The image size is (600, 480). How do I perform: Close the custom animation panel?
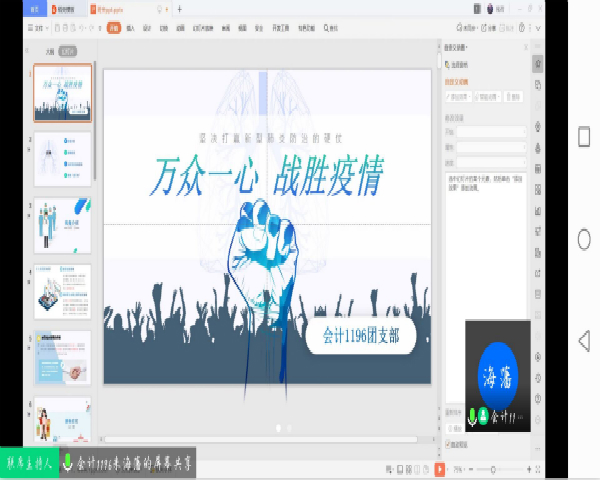[526, 47]
